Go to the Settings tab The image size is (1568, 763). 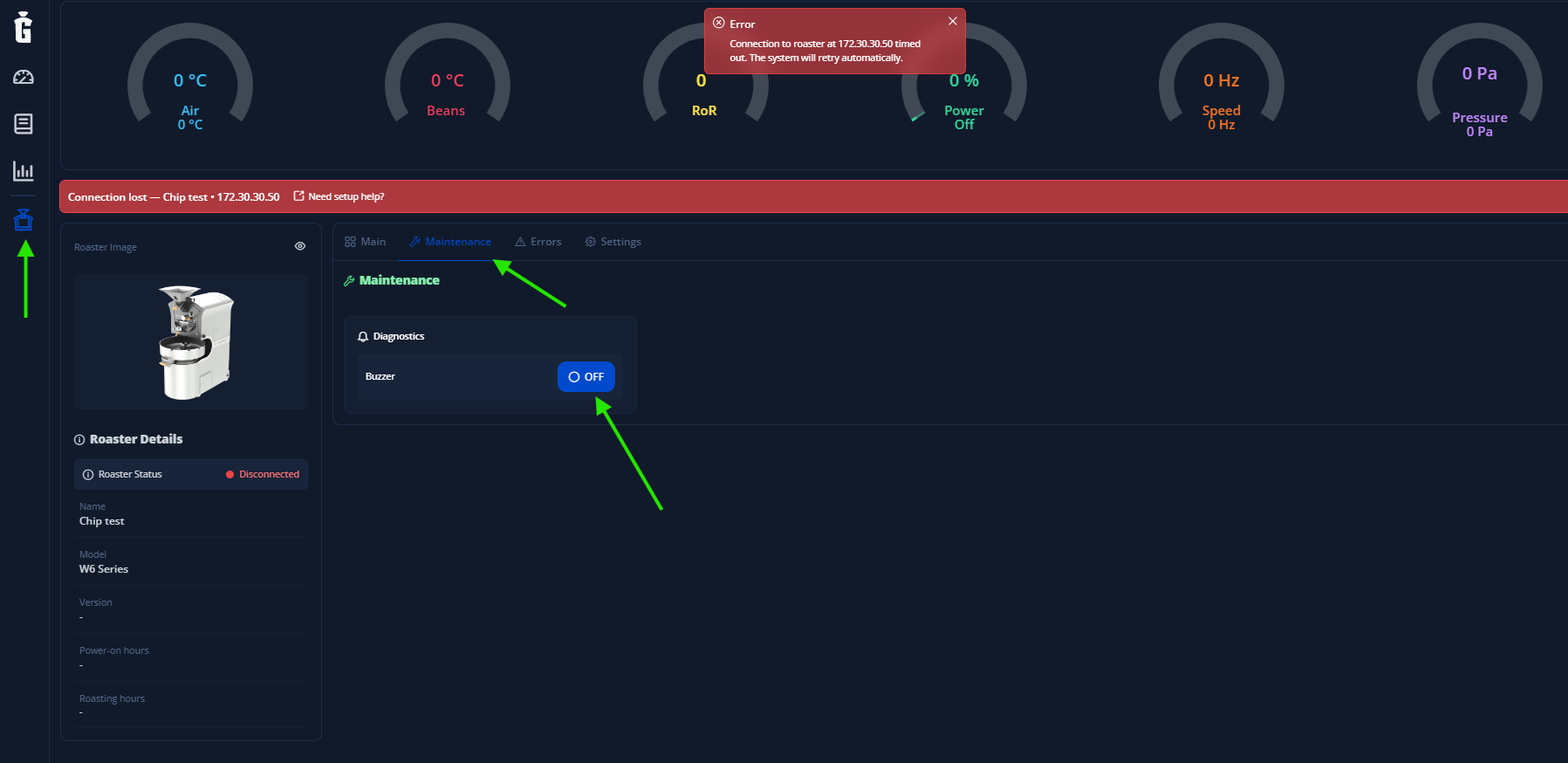pos(613,242)
